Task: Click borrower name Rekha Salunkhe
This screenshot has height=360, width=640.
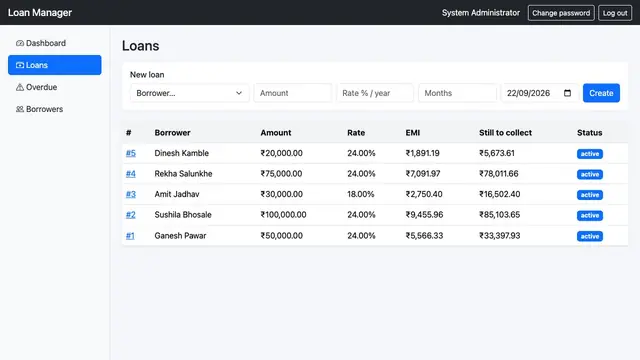Action: click(183, 173)
